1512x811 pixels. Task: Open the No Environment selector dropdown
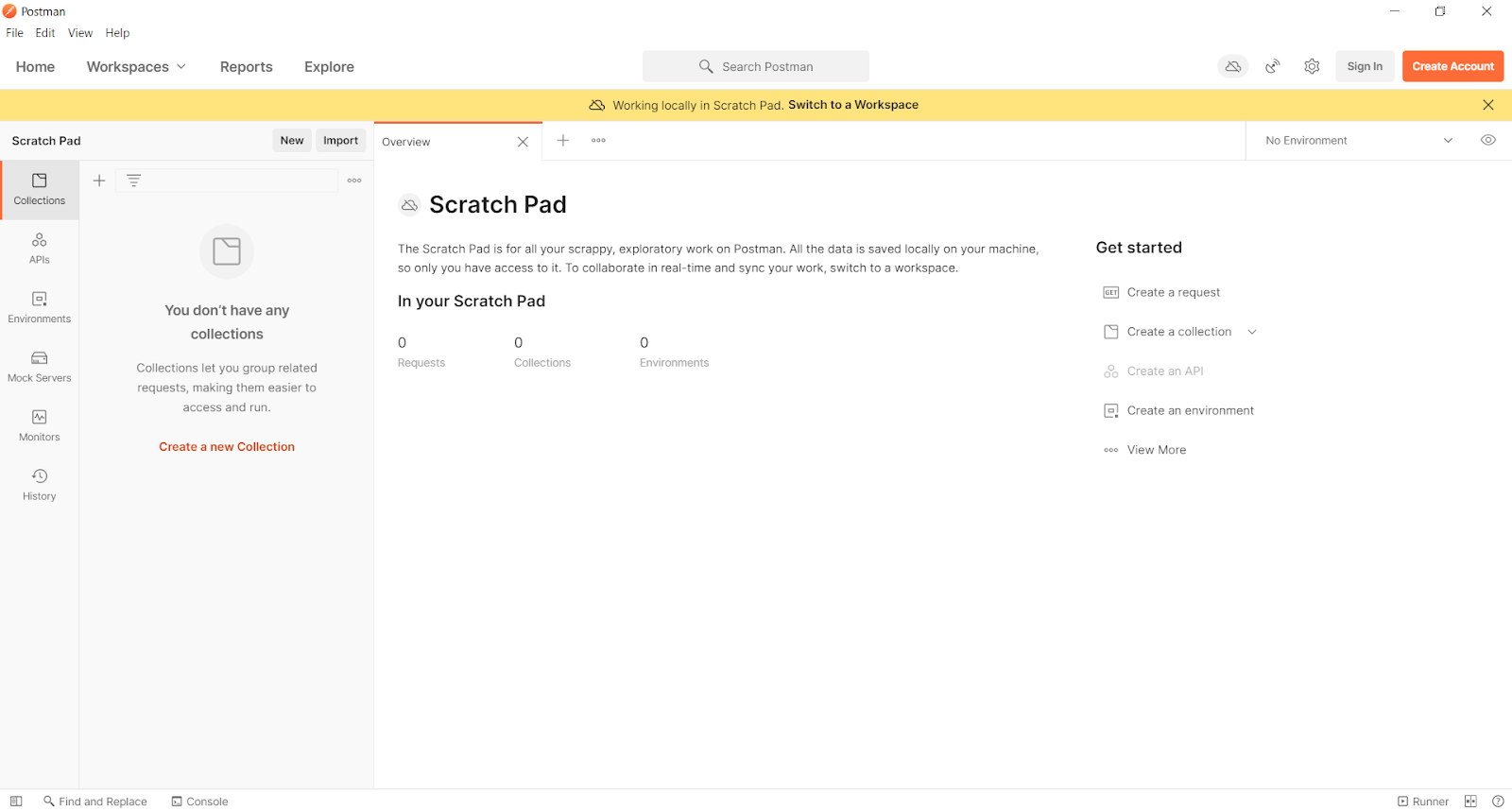point(1359,141)
